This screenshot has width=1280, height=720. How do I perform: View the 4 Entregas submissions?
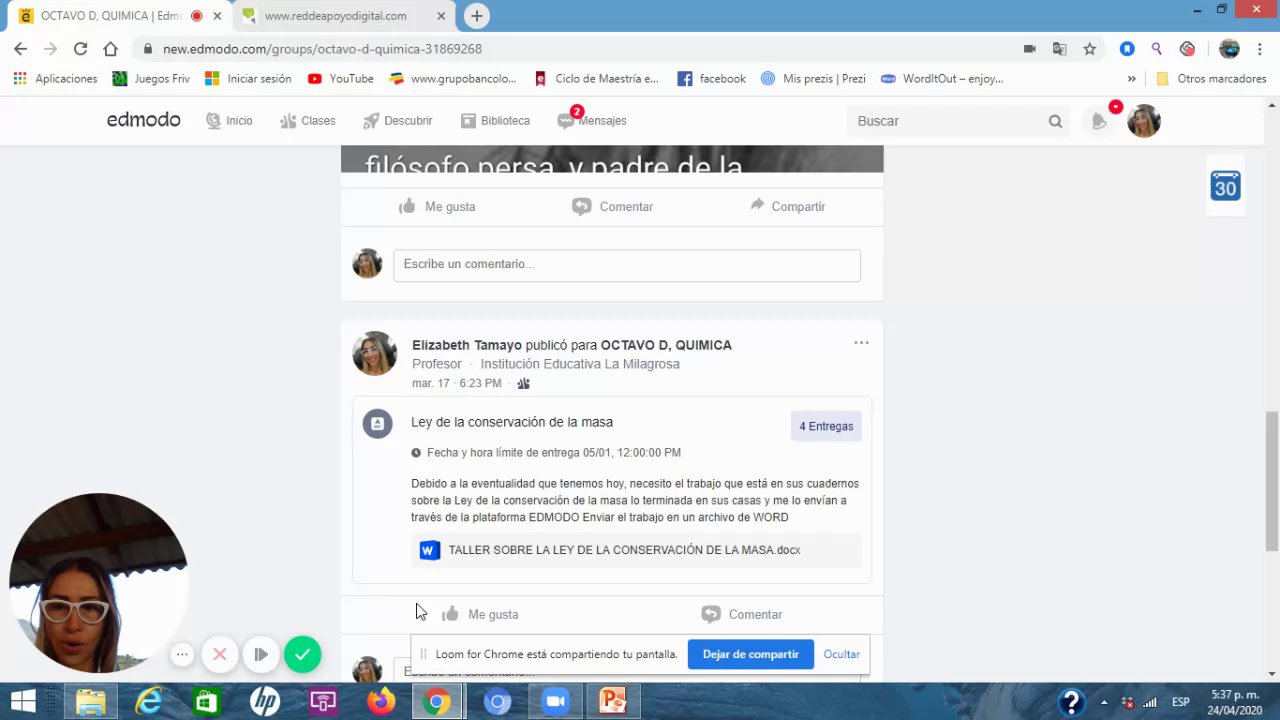coord(826,426)
